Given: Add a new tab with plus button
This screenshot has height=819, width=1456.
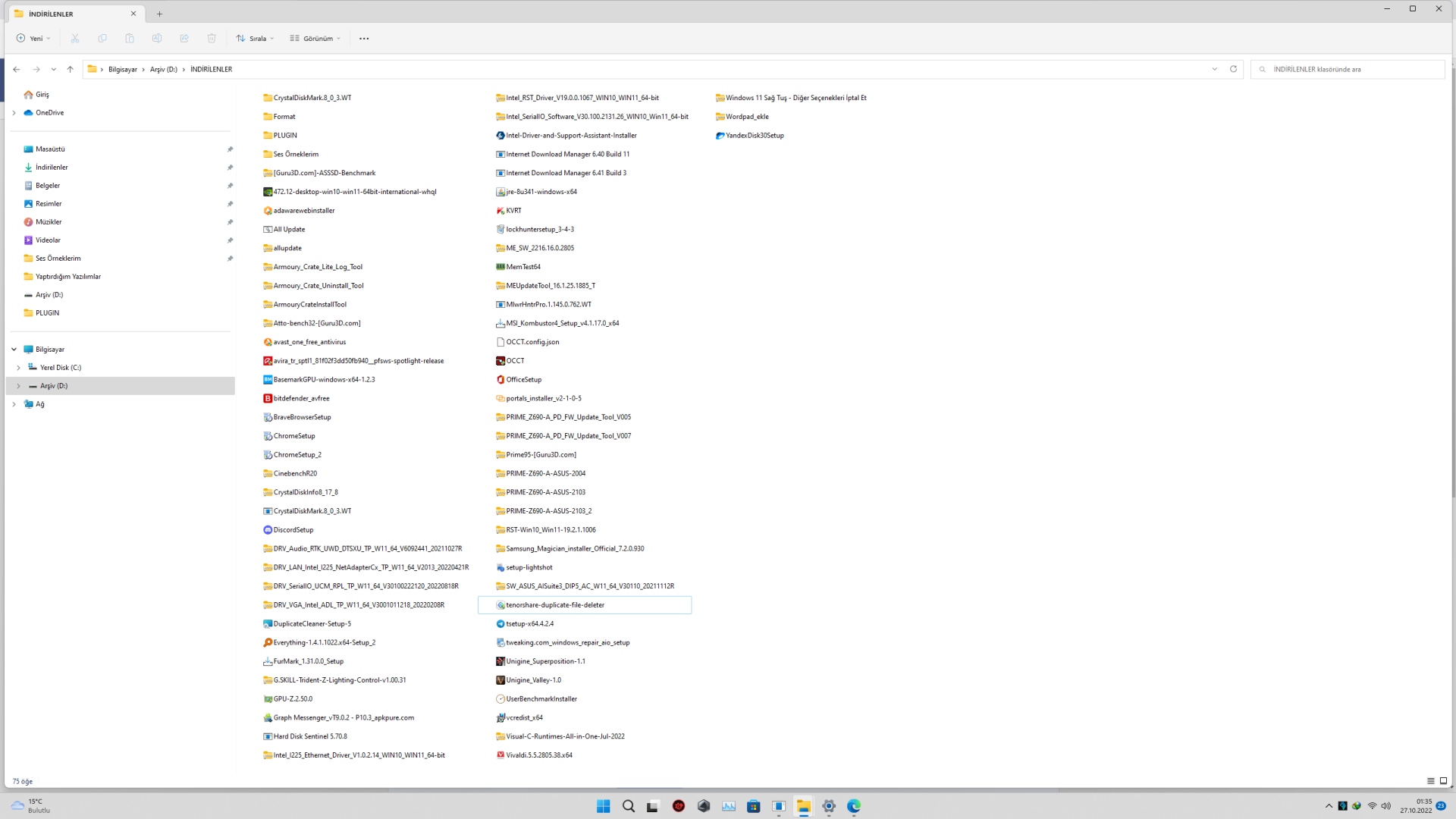Looking at the screenshot, I should 159,14.
